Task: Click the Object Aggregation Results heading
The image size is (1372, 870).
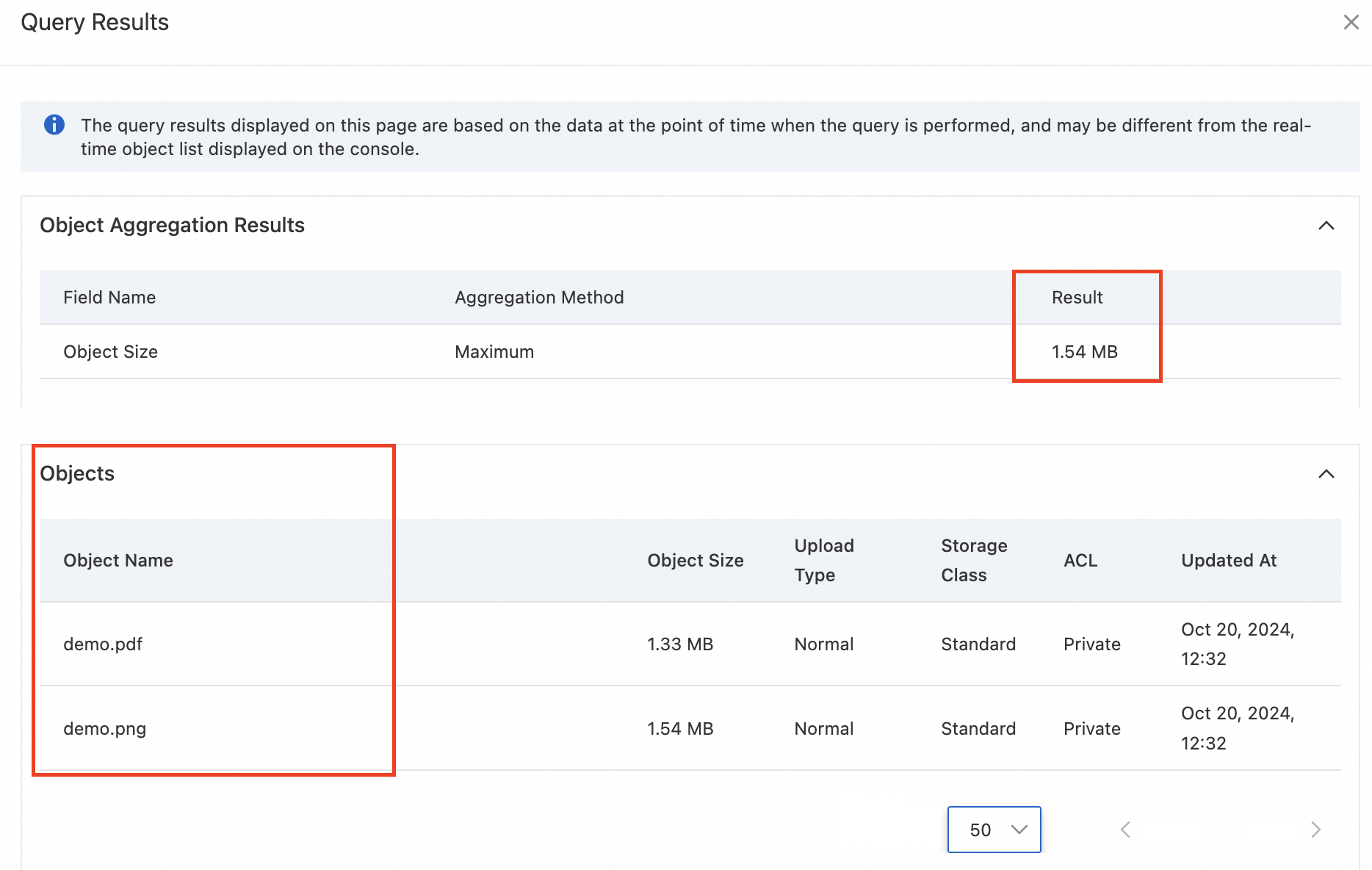Action: [x=172, y=226]
